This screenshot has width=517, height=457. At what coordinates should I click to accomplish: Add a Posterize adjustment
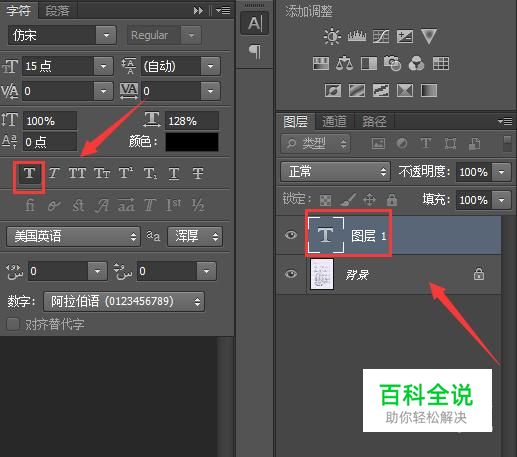(x=357, y=90)
